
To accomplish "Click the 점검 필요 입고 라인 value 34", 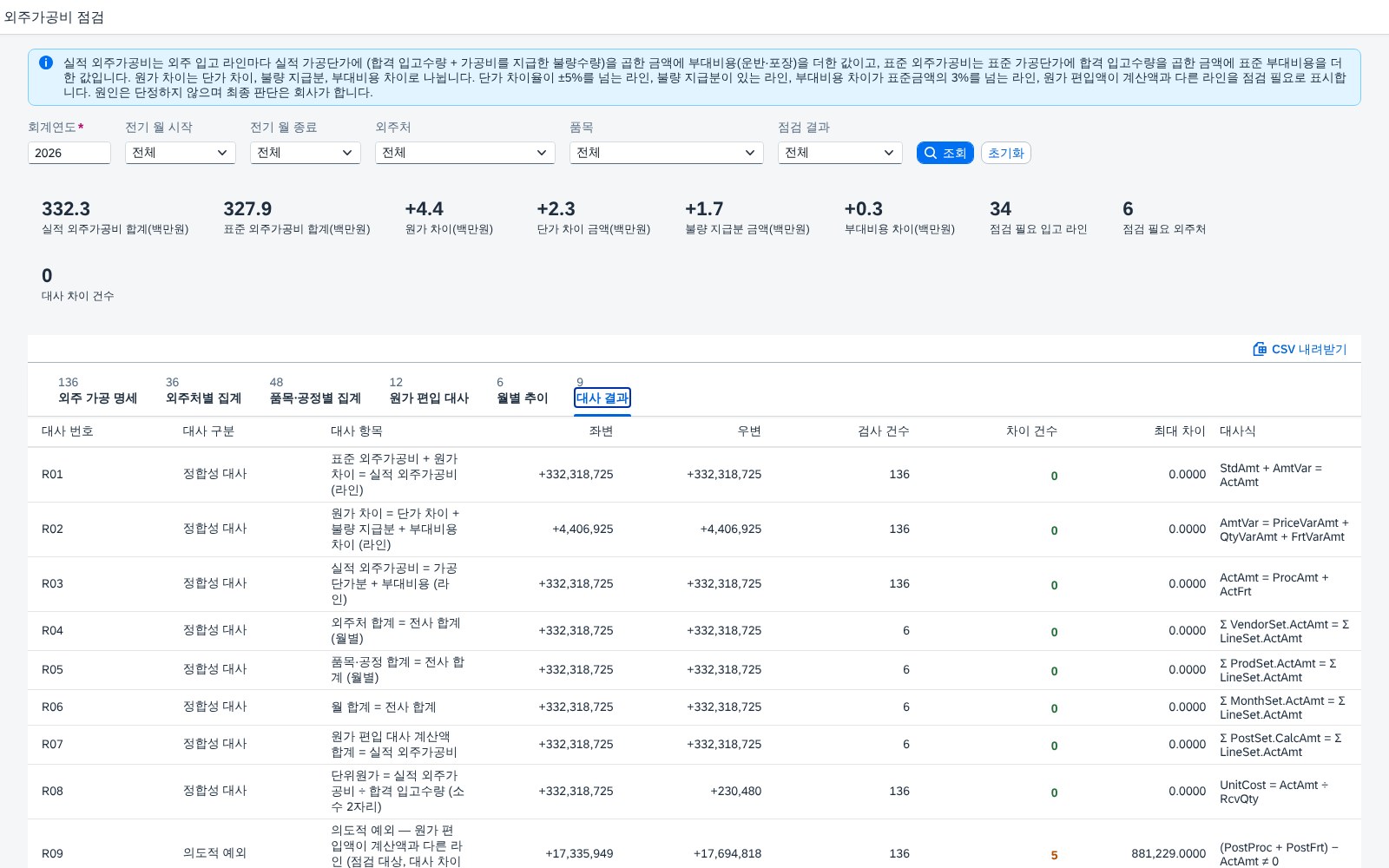I will pos(1000,209).
